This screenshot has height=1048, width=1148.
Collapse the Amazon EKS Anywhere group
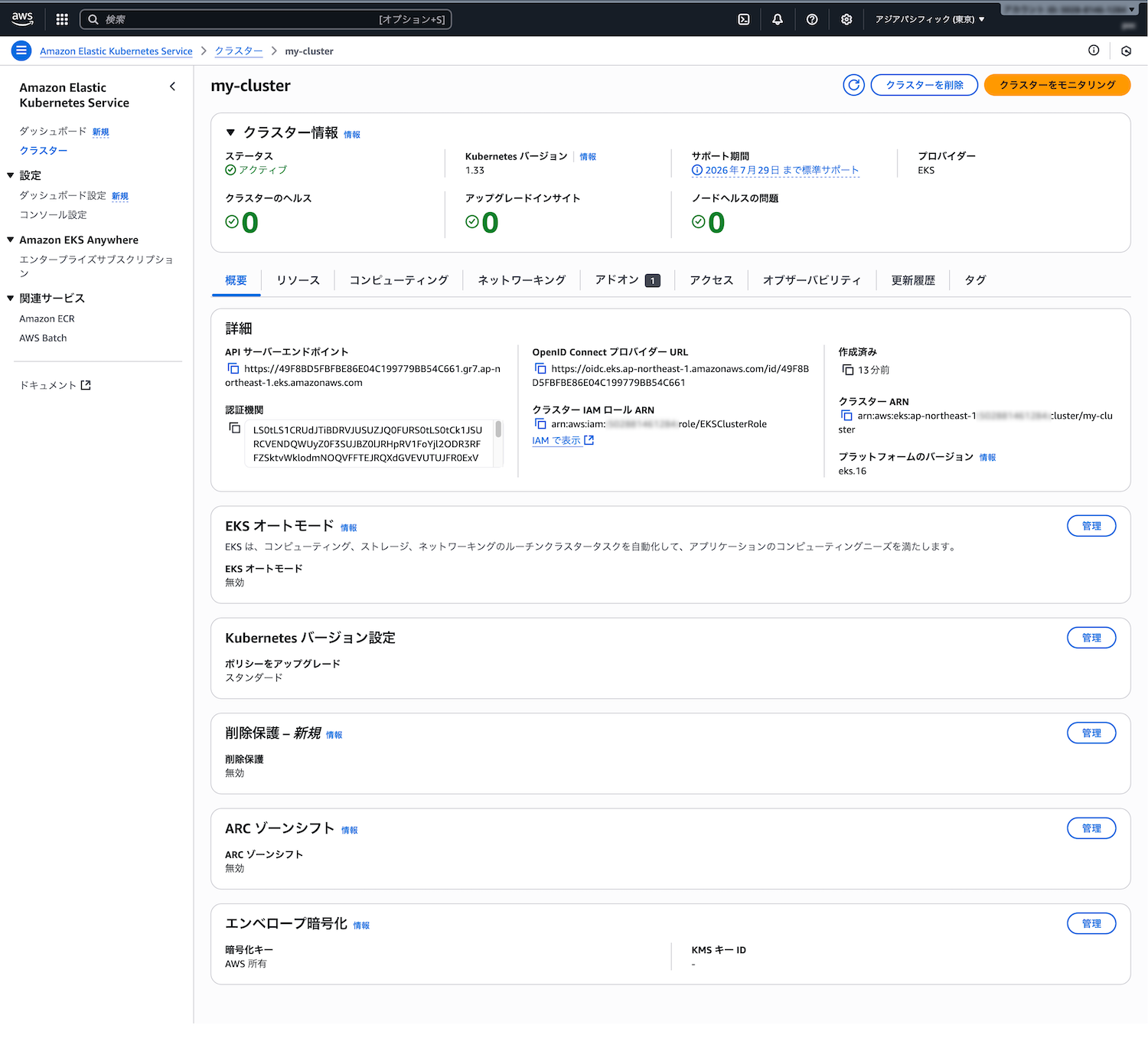(x=11, y=240)
